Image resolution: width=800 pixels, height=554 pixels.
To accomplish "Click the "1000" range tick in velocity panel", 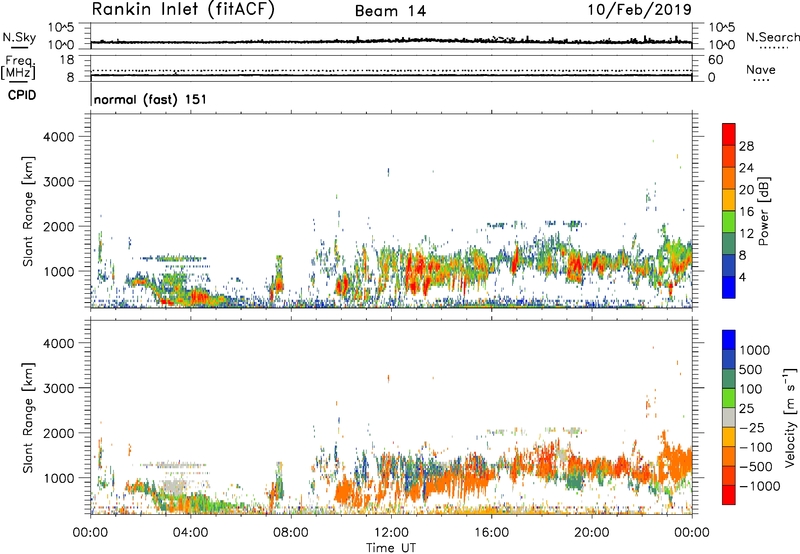I will [x=58, y=479].
